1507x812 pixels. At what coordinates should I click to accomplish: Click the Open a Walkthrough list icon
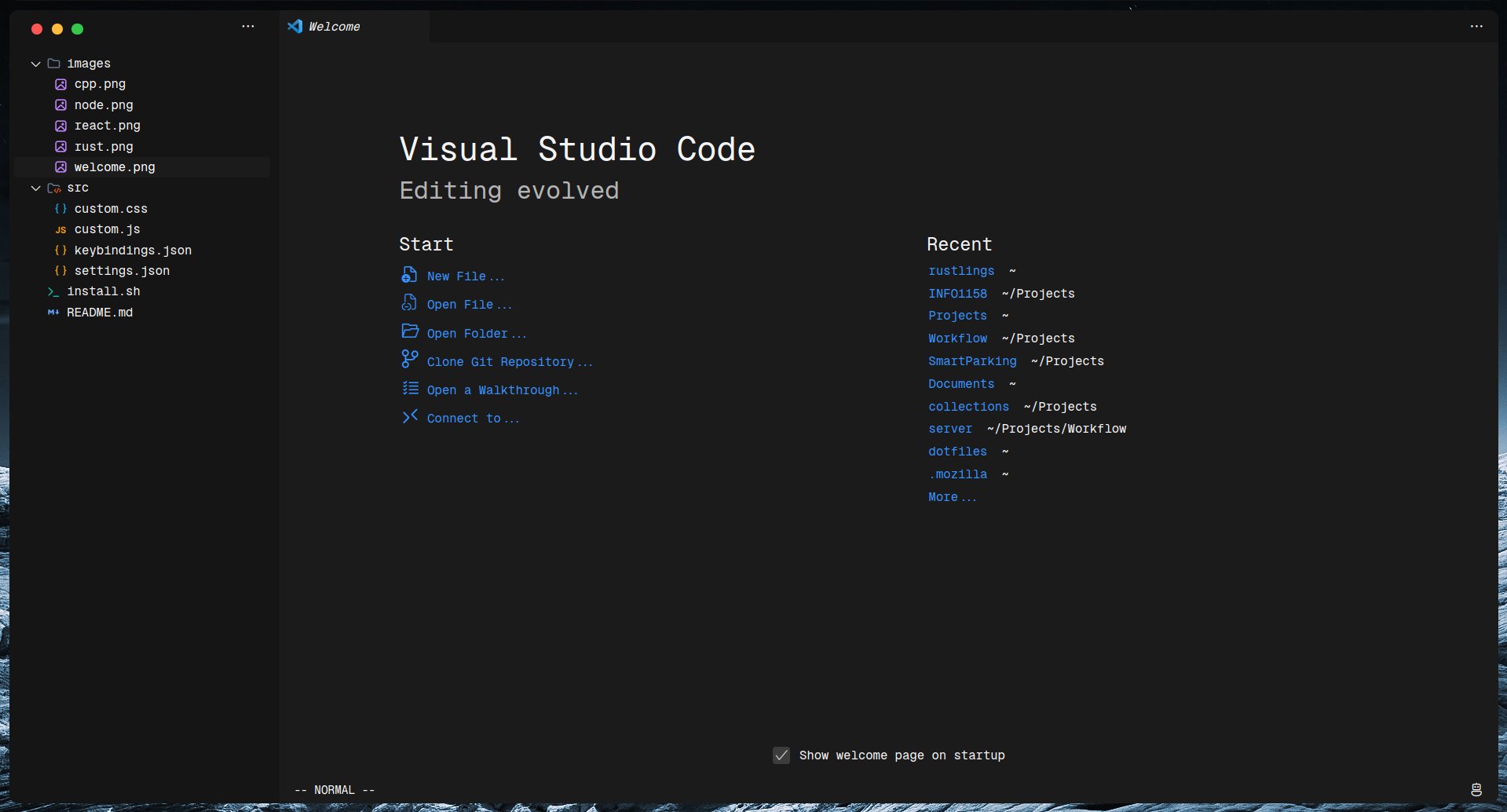(410, 388)
